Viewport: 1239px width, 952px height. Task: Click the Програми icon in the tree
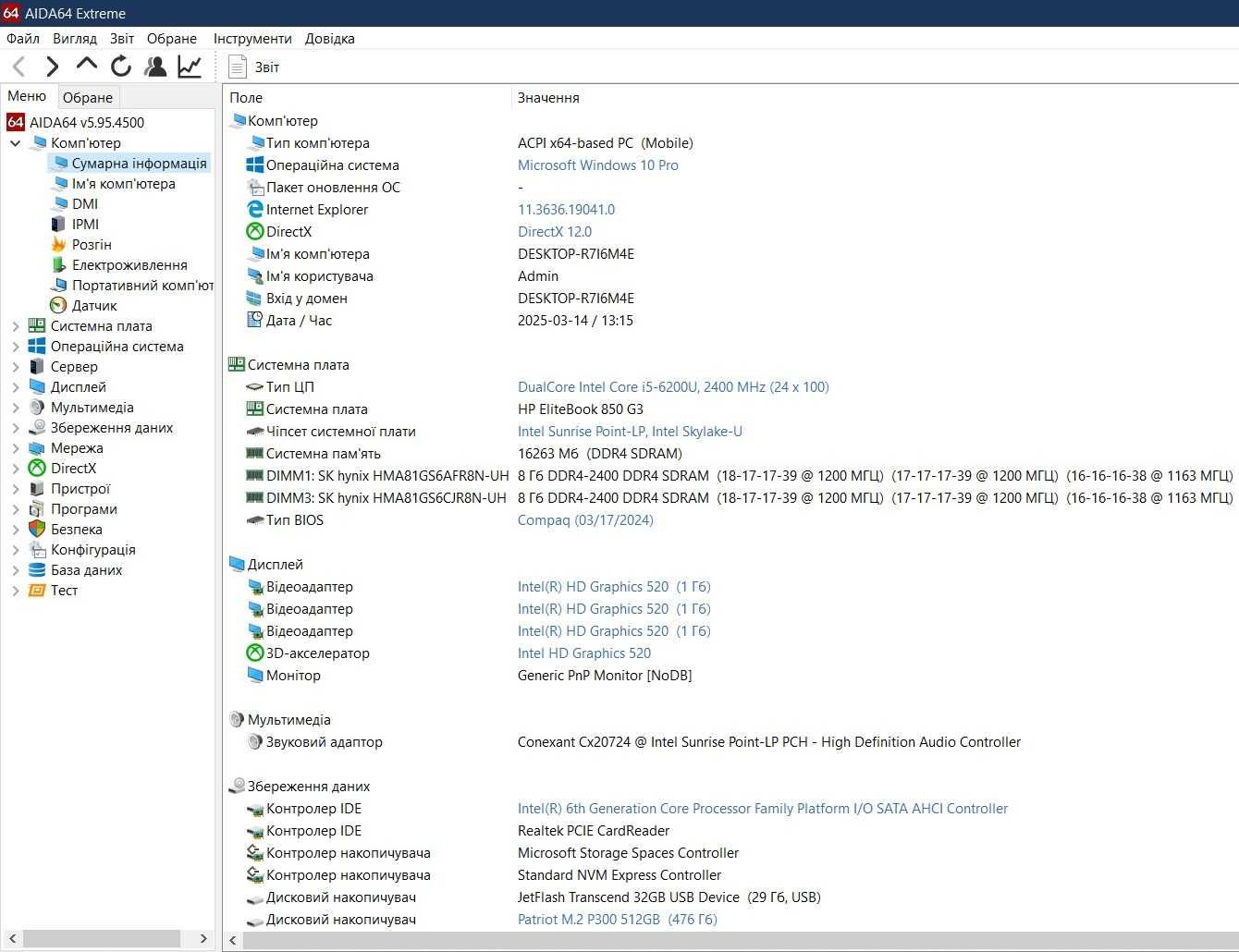pyautogui.click(x=37, y=509)
